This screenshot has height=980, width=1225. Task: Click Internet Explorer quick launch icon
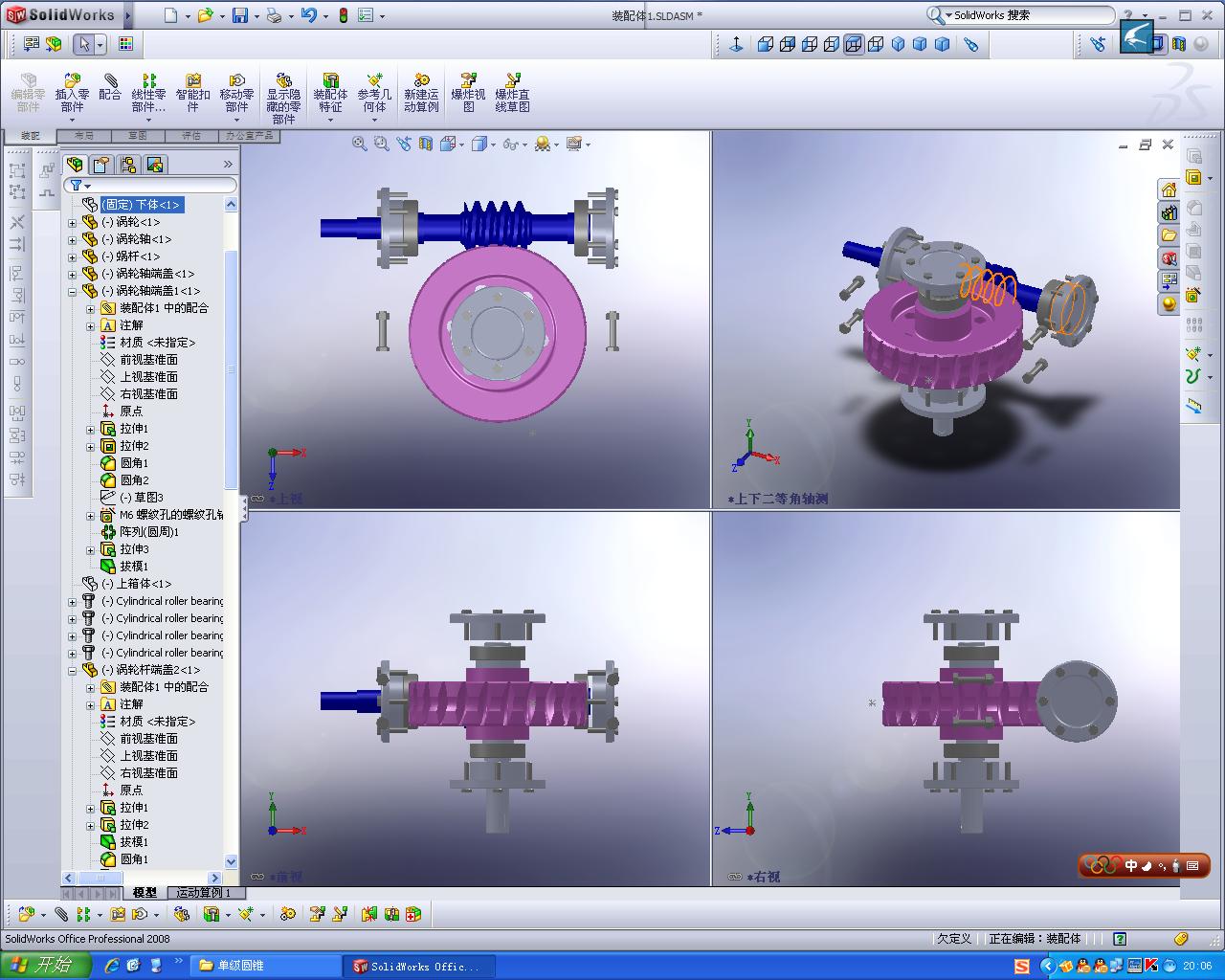coord(111,966)
